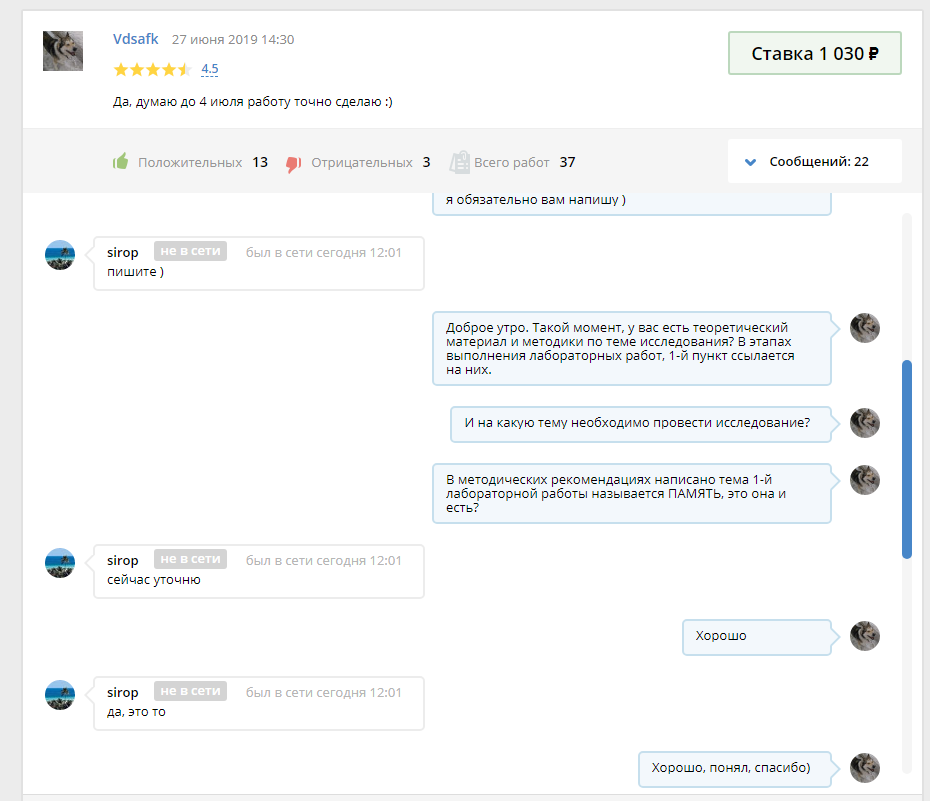Image resolution: width=930 pixels, height=801 pixels.
Task: Click sirop's avatar next to 'да, это то'
Action: coord(60,695)
